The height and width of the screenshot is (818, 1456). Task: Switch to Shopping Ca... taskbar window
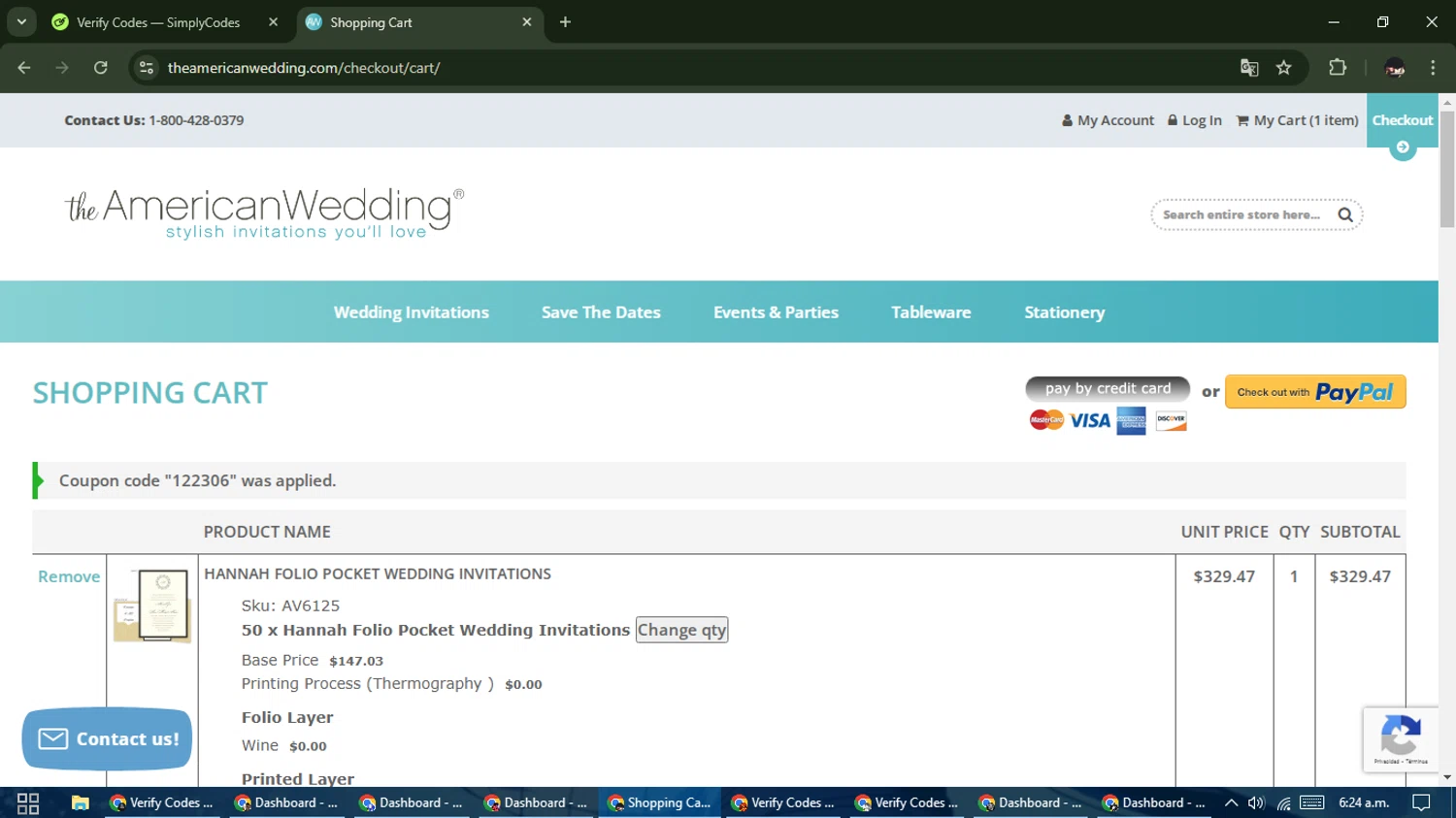pyautogui.click(x=660, y=802)
